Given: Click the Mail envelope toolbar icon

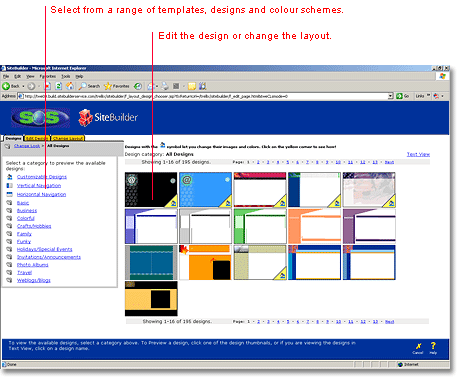Looking at the screenshot, I should tap(151, 86).
